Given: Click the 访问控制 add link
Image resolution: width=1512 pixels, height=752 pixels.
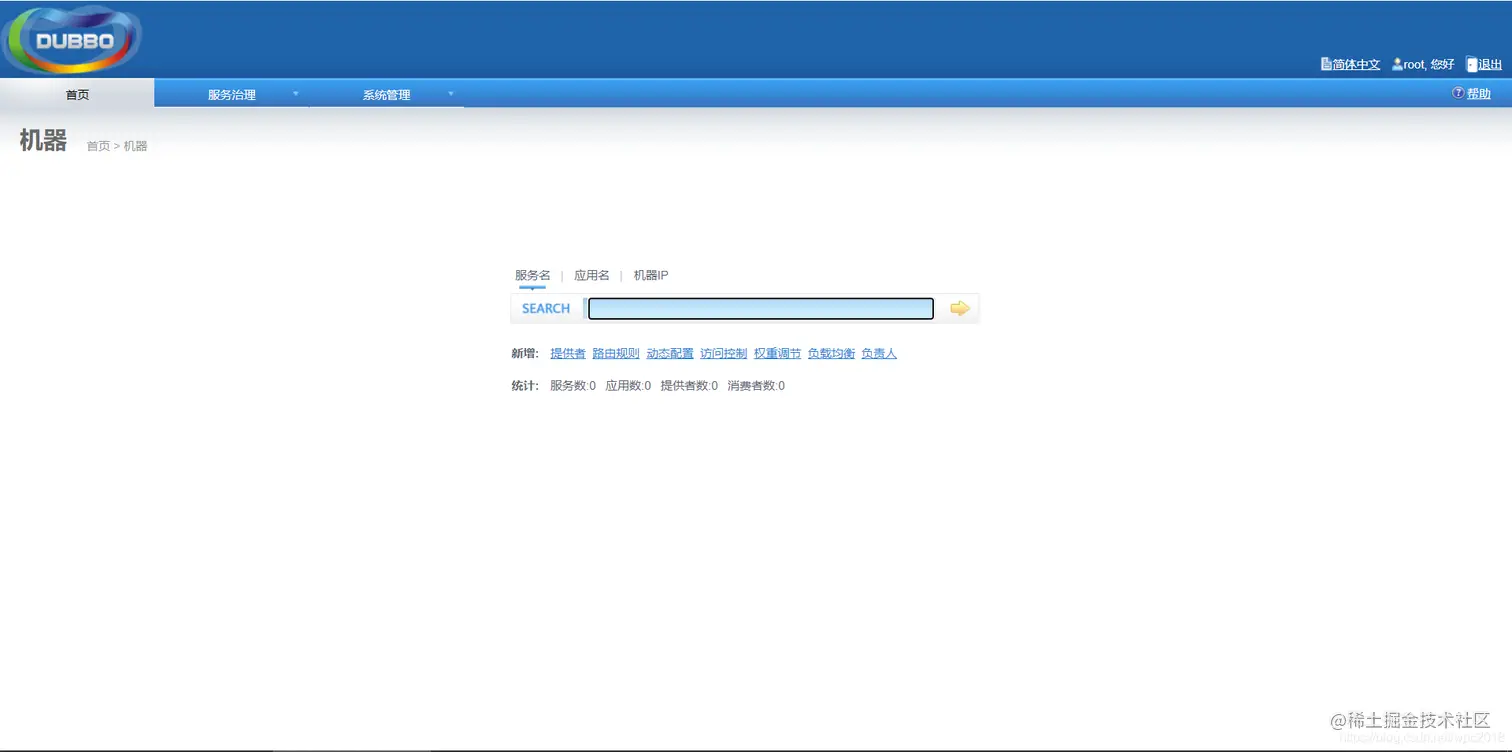Looking at the screenshot, I should point(723,353).
